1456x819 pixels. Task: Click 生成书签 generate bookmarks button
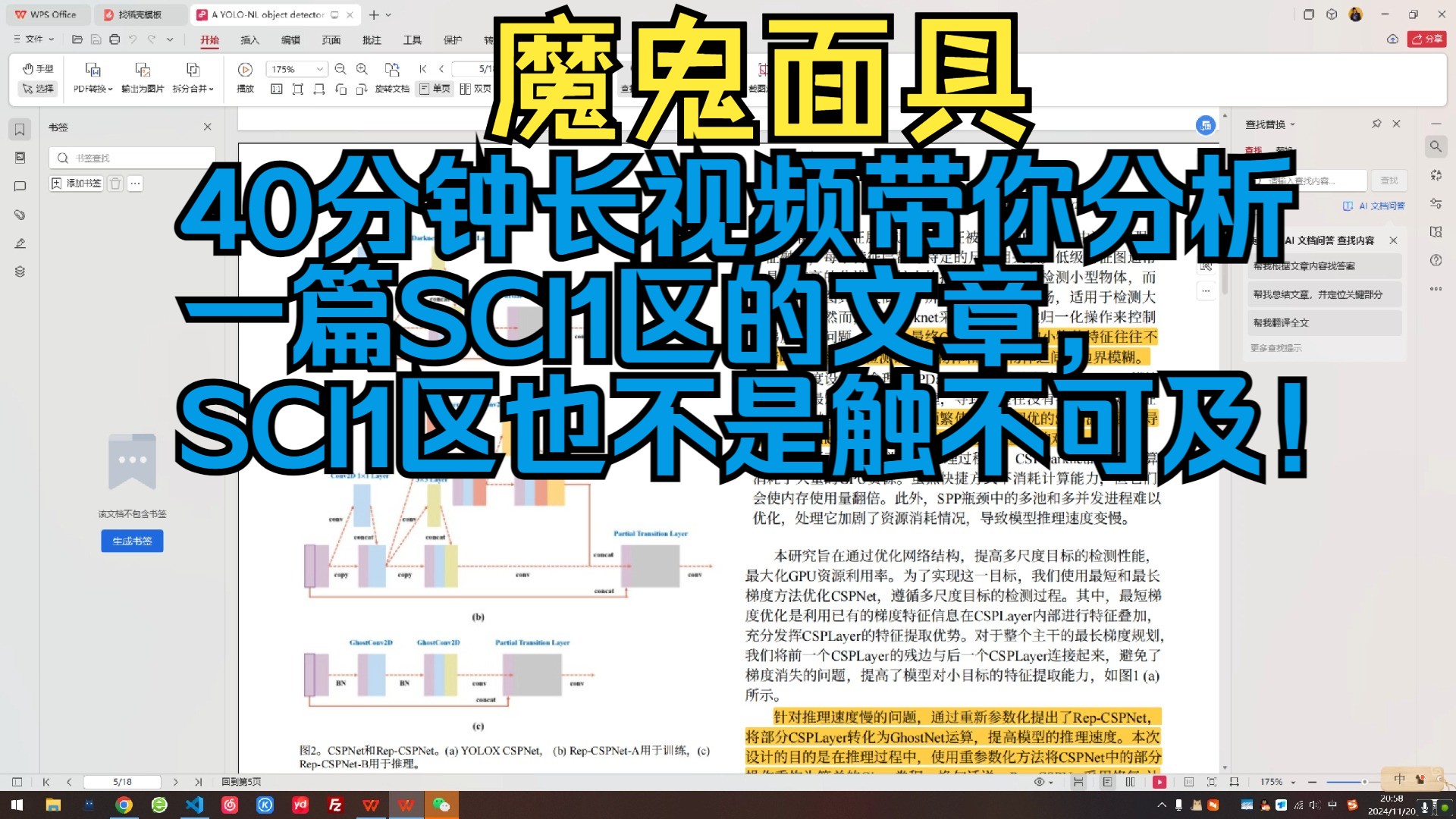[x=132, y=541]
